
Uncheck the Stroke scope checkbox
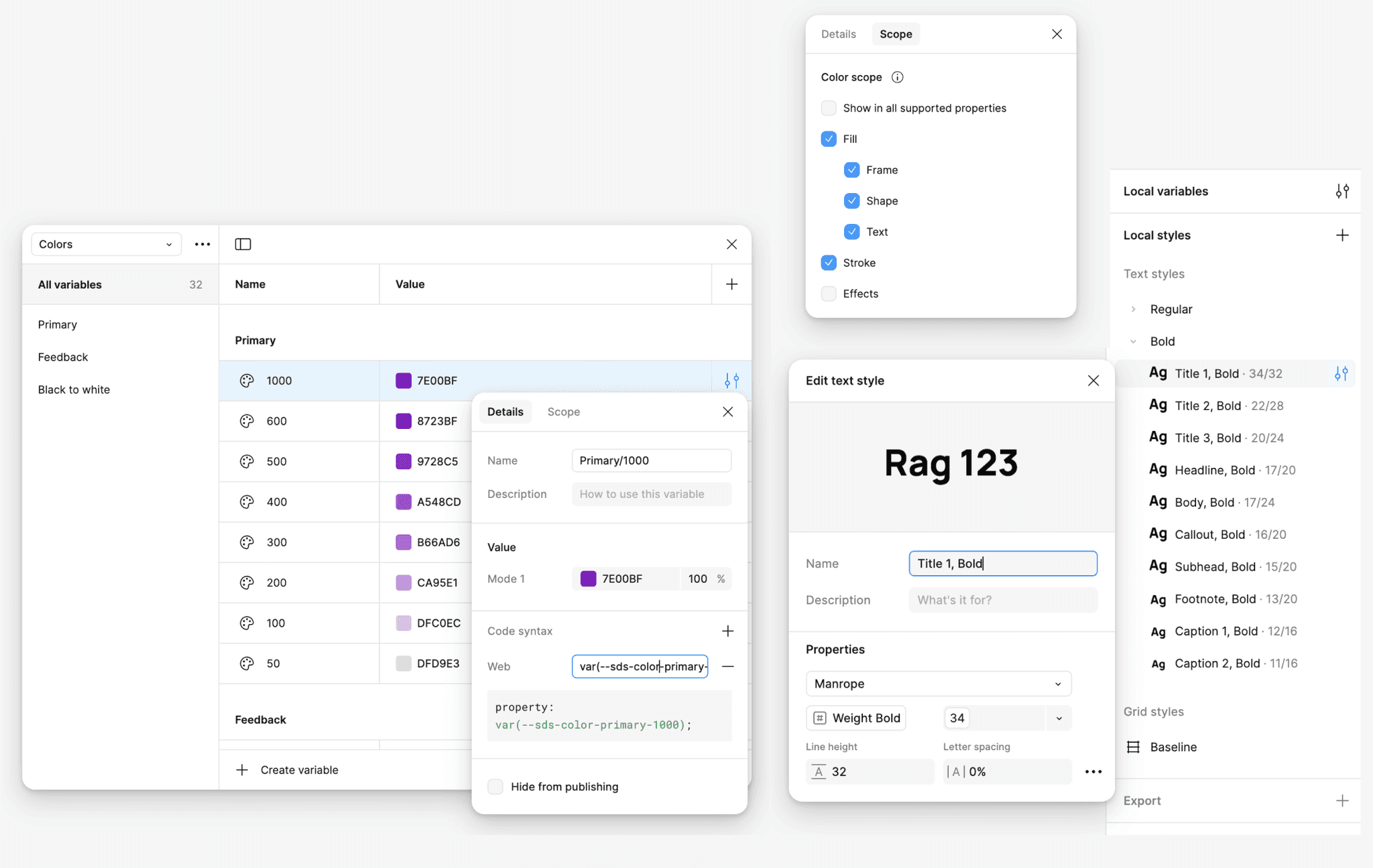click(x=829, y=263)
